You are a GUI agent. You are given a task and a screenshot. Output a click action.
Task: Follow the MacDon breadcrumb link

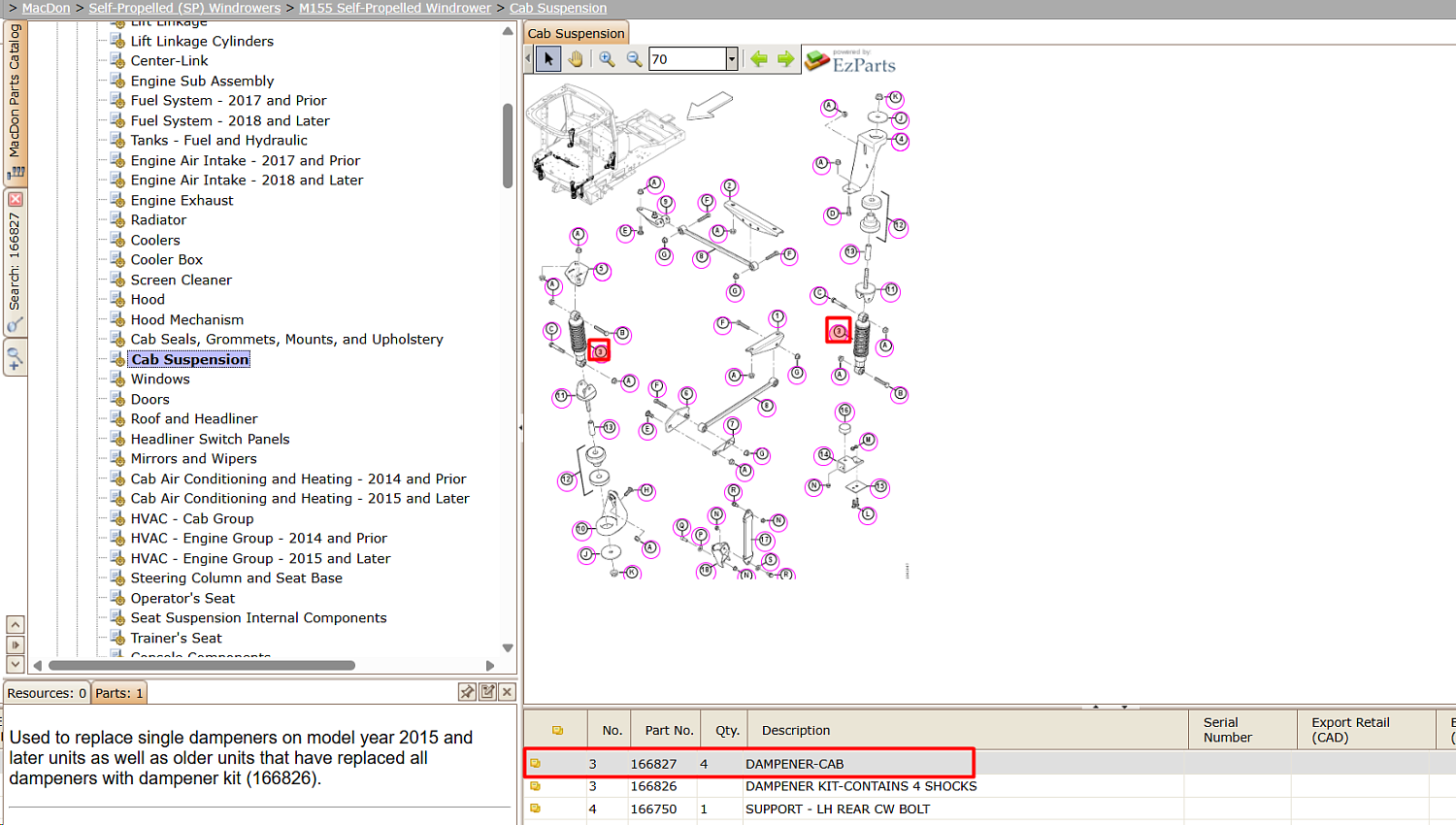(46, 8)
